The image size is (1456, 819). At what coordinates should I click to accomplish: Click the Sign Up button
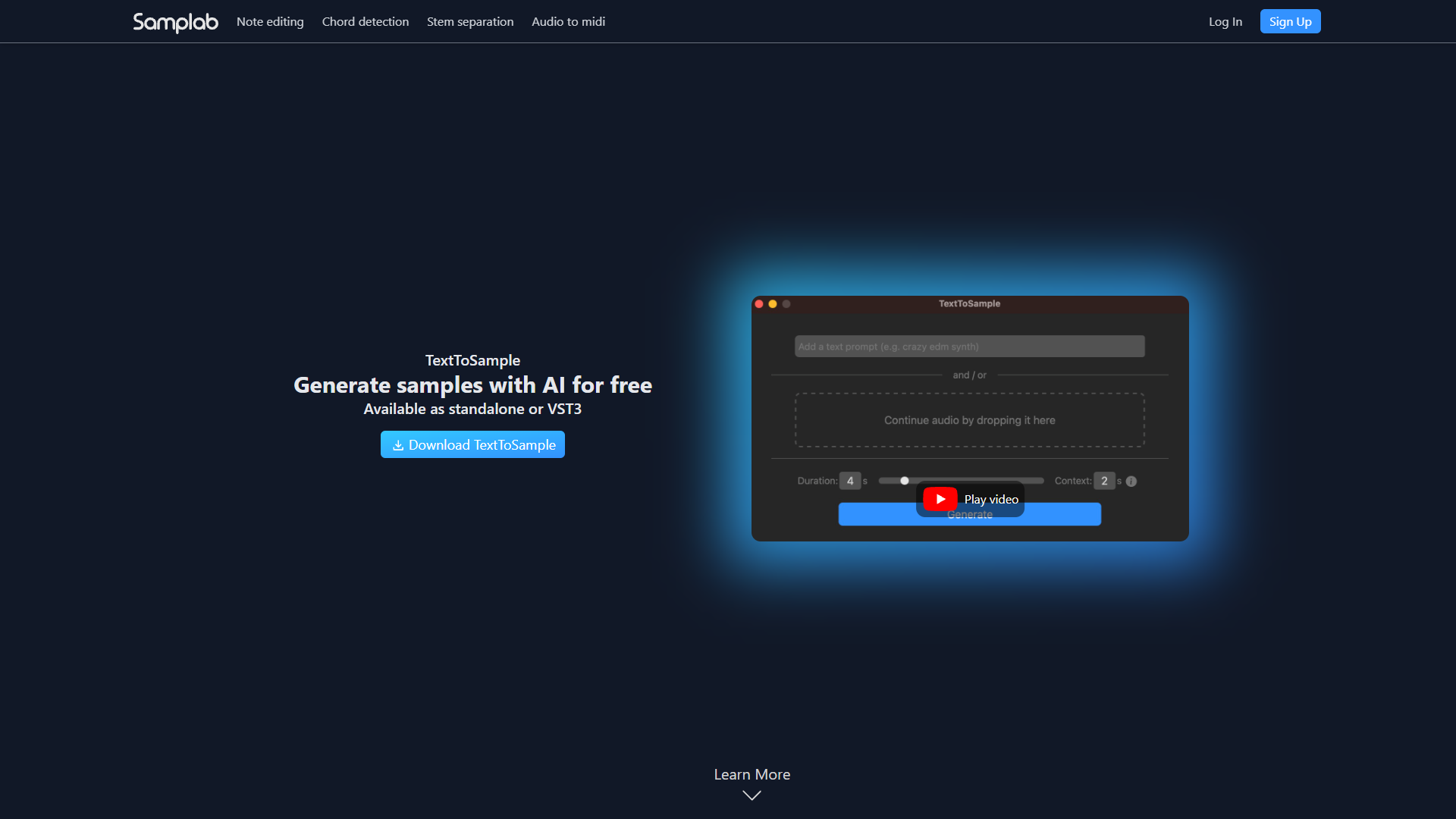point(1290,21)
